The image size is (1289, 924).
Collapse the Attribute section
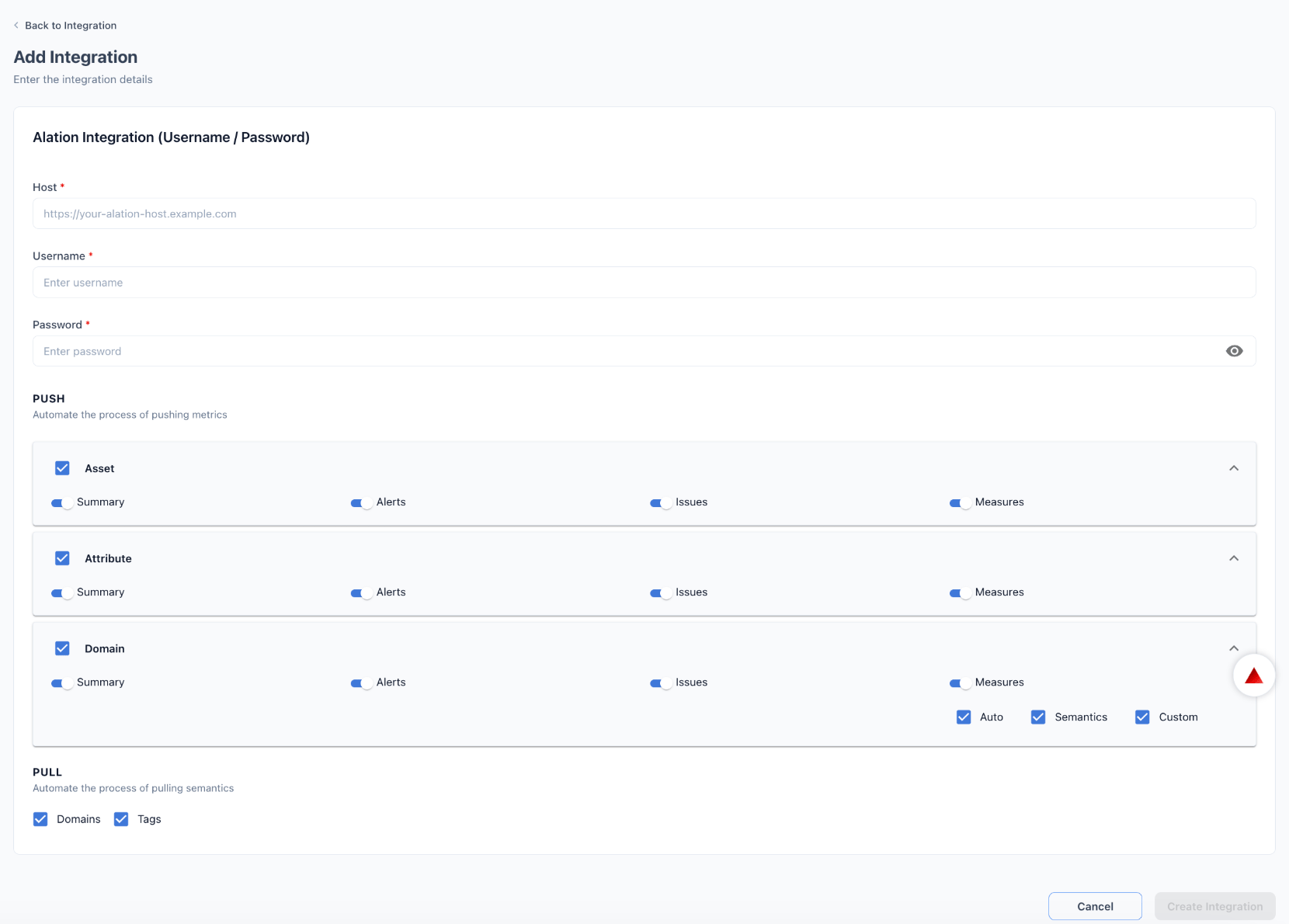pyautogui.click(x=1234, y=558)
